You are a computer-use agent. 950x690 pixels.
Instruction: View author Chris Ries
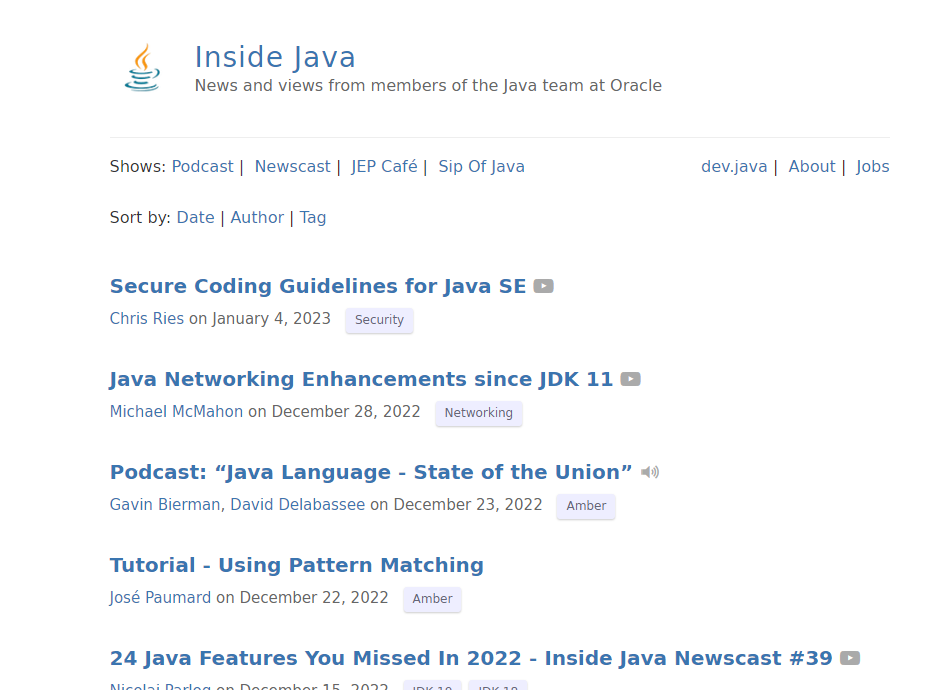coord(147,319)
